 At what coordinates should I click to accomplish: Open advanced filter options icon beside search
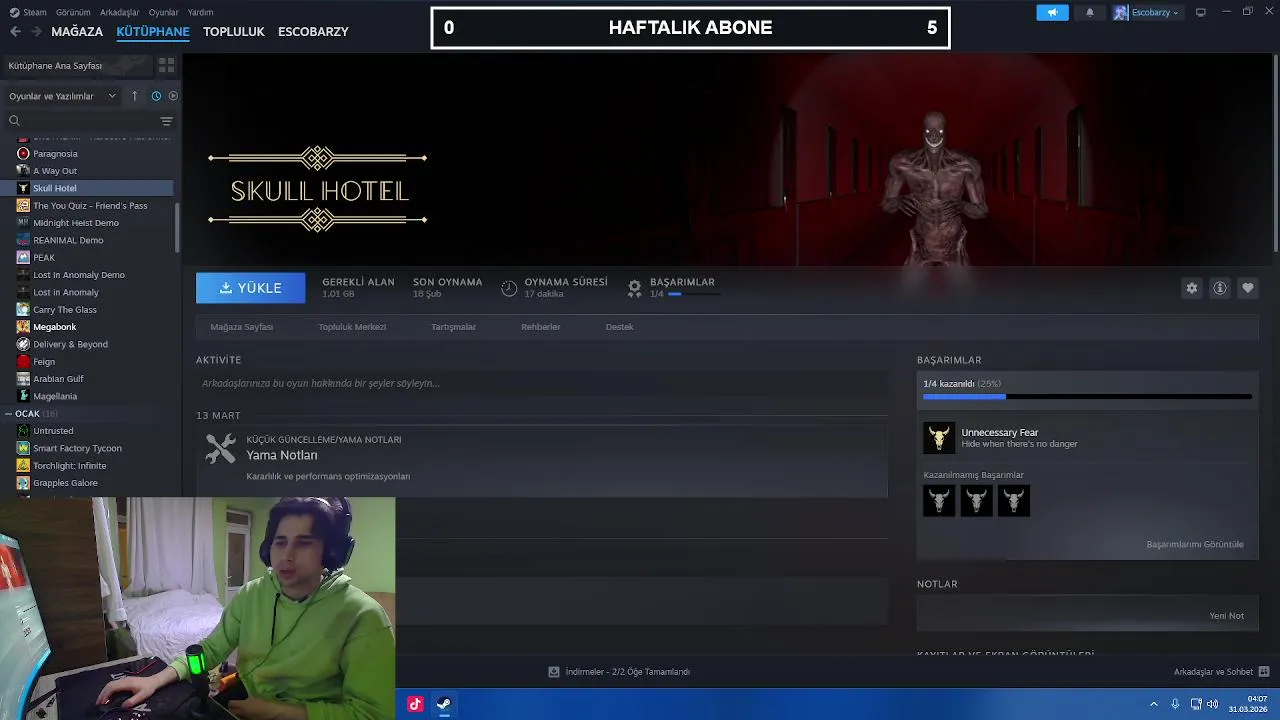167,121
